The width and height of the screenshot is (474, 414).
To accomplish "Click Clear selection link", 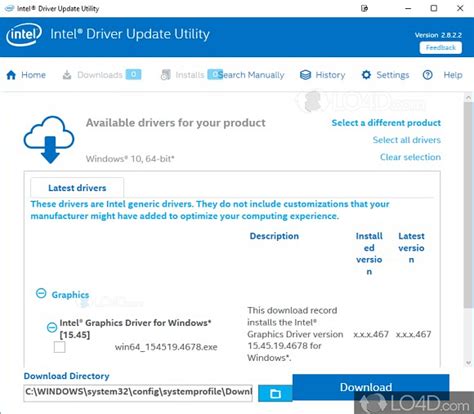I will tap(410, 157).
